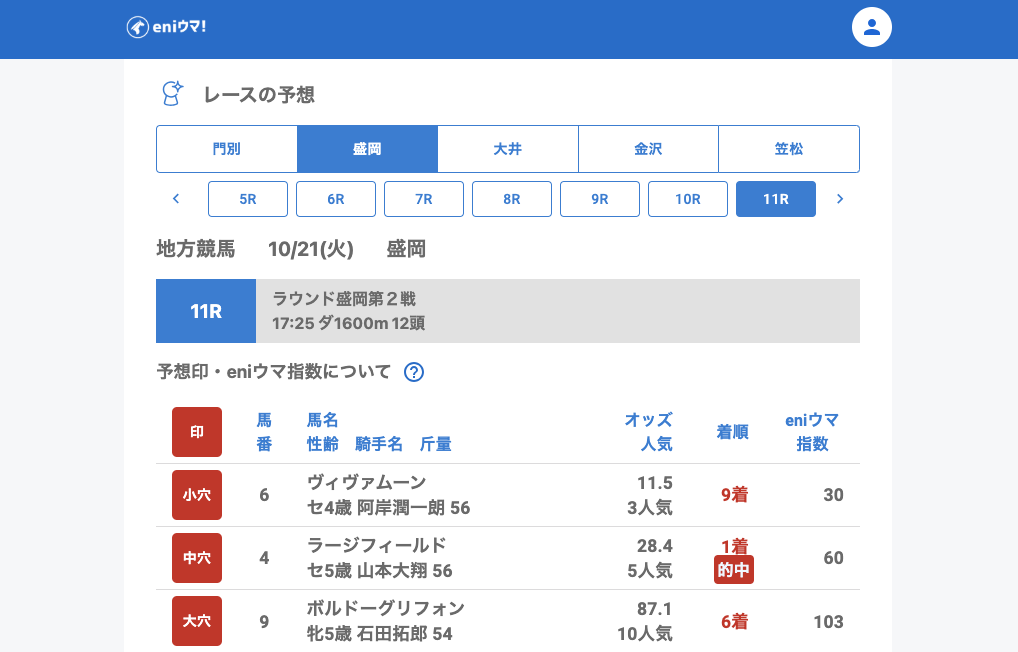Viewport: 1018px width, 652px height.
Task: Choose race 7R
Action: 424,199
